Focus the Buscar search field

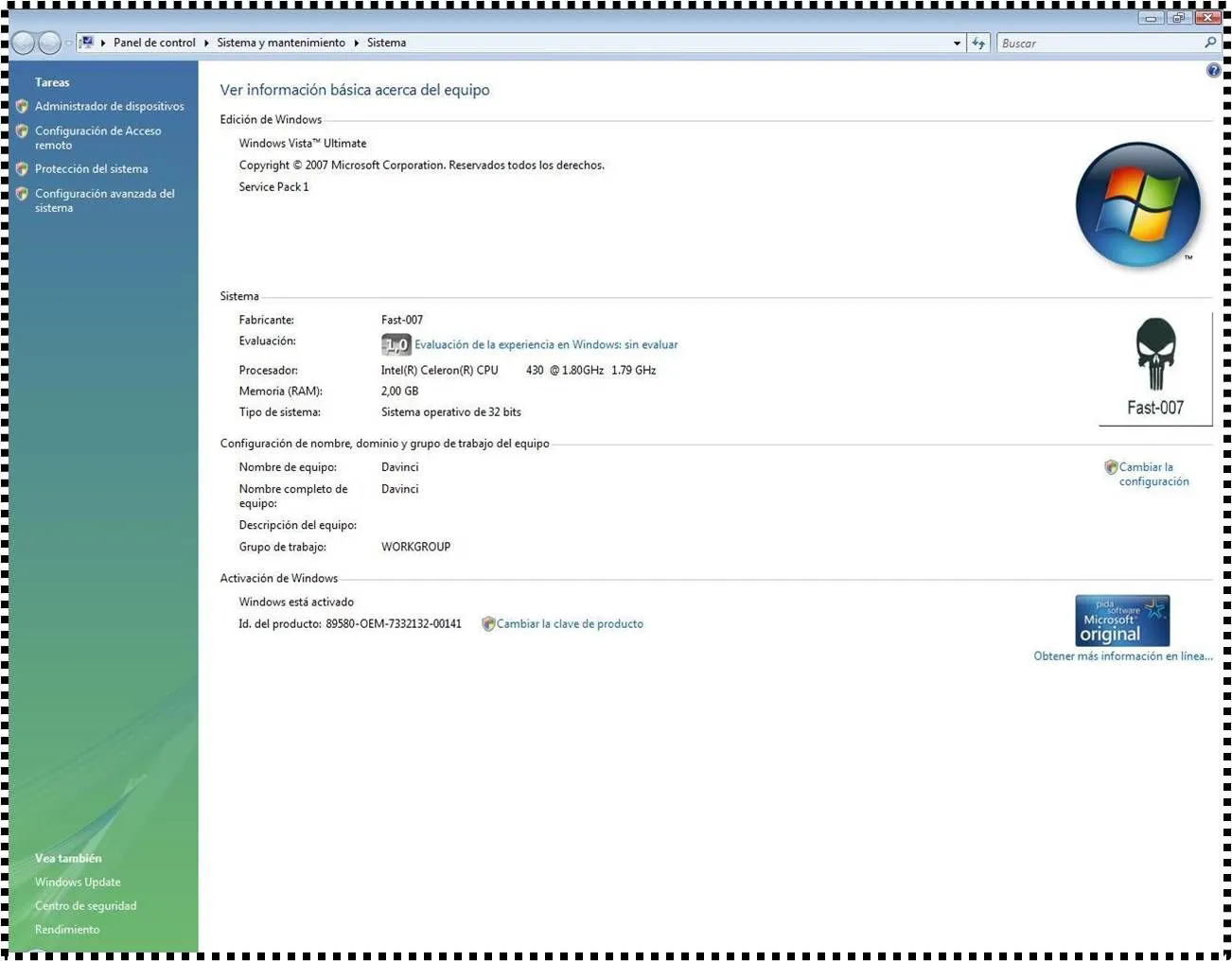pyautogui.click(x=1098, y=44)
